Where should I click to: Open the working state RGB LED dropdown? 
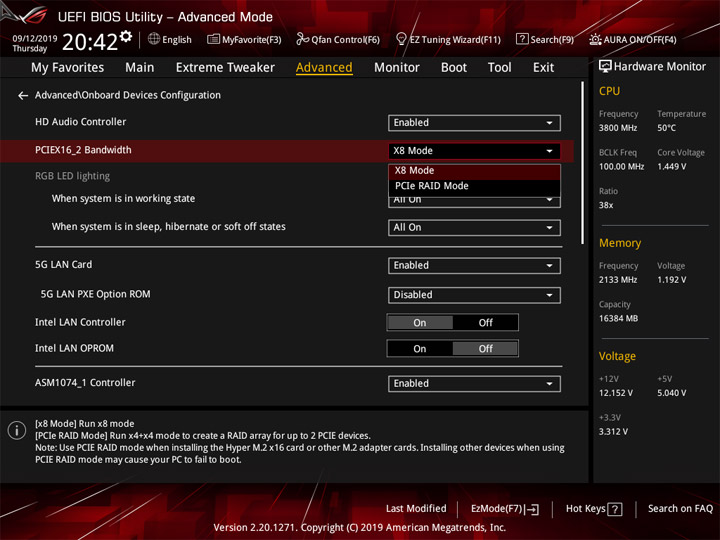pos(474,202)
